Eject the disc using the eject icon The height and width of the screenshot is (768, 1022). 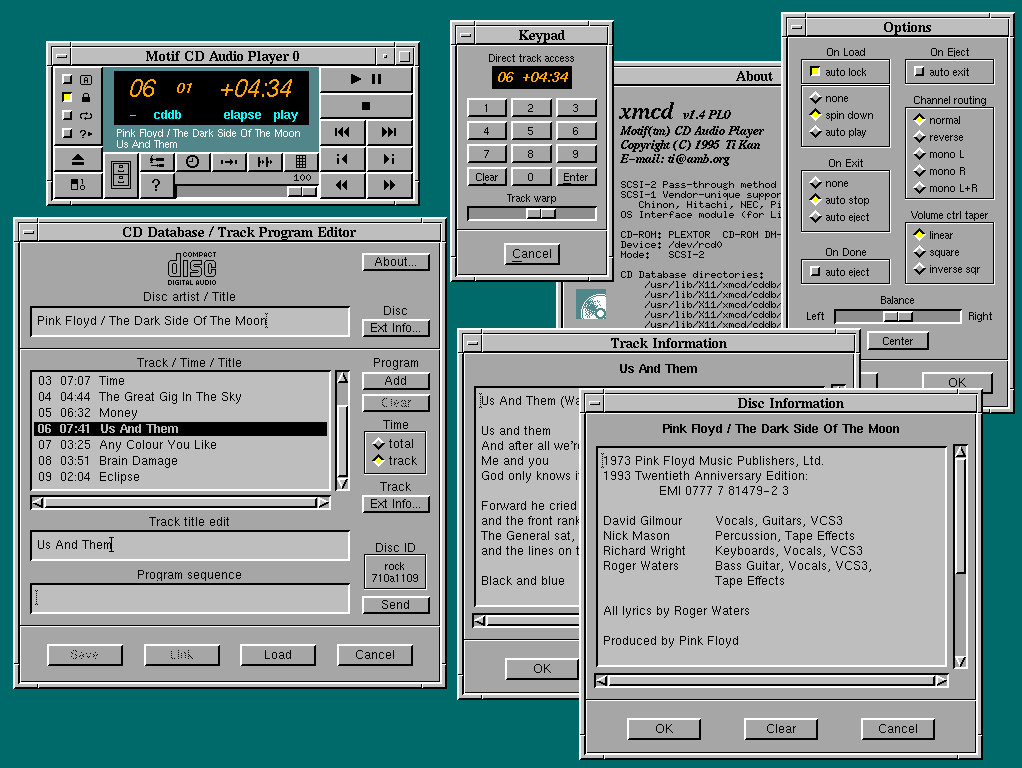[77, 160]
